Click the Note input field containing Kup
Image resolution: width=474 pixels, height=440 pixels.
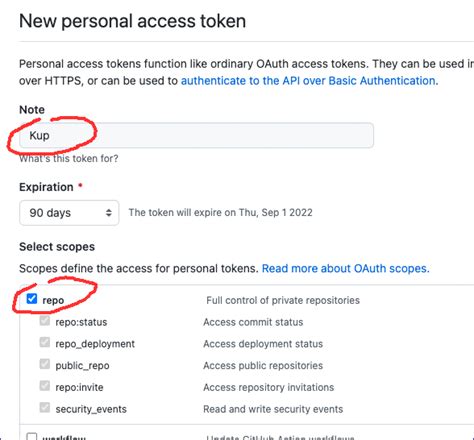196,135
